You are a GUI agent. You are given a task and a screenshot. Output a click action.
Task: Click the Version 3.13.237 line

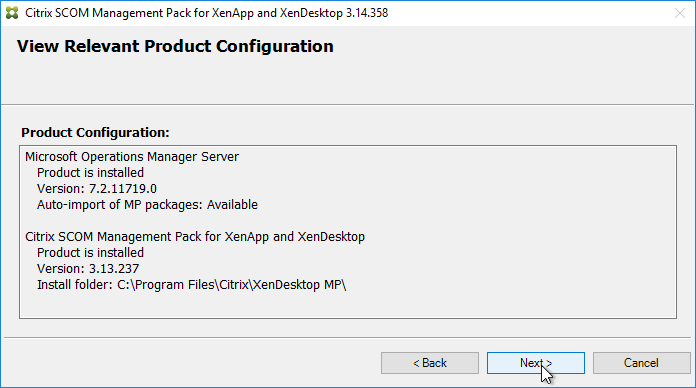point(88,269)
